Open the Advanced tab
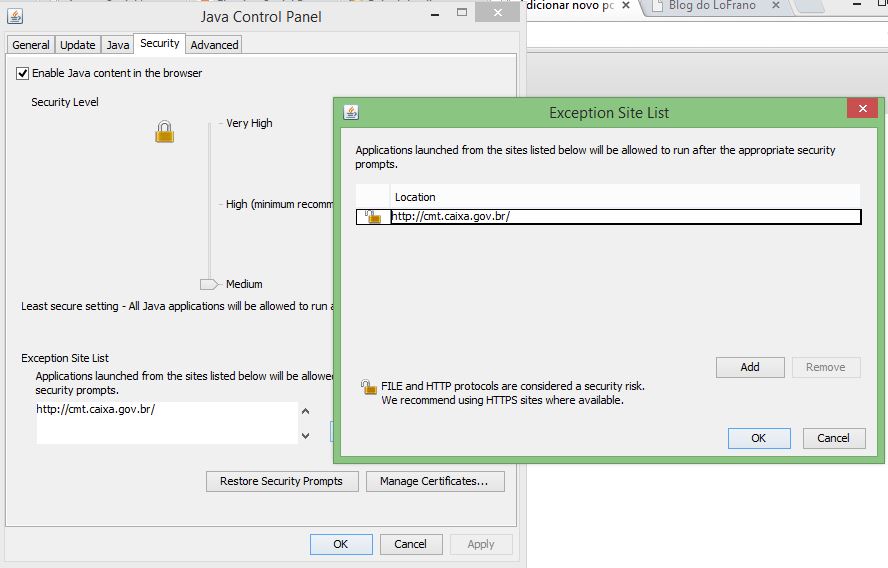The height and width of the screenshot is (568, 888). pos(214,45)
